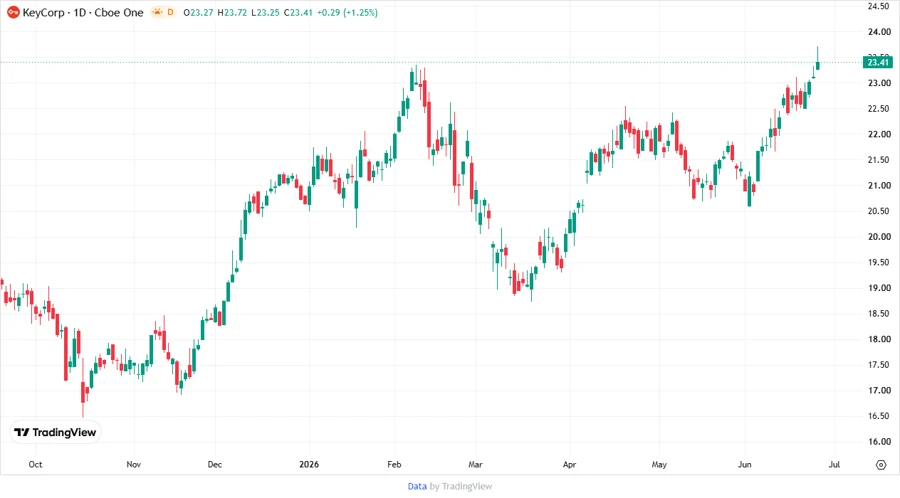
Task: Click the C23.41 close value
Action: pyautogui.click(x=298, y=12)
